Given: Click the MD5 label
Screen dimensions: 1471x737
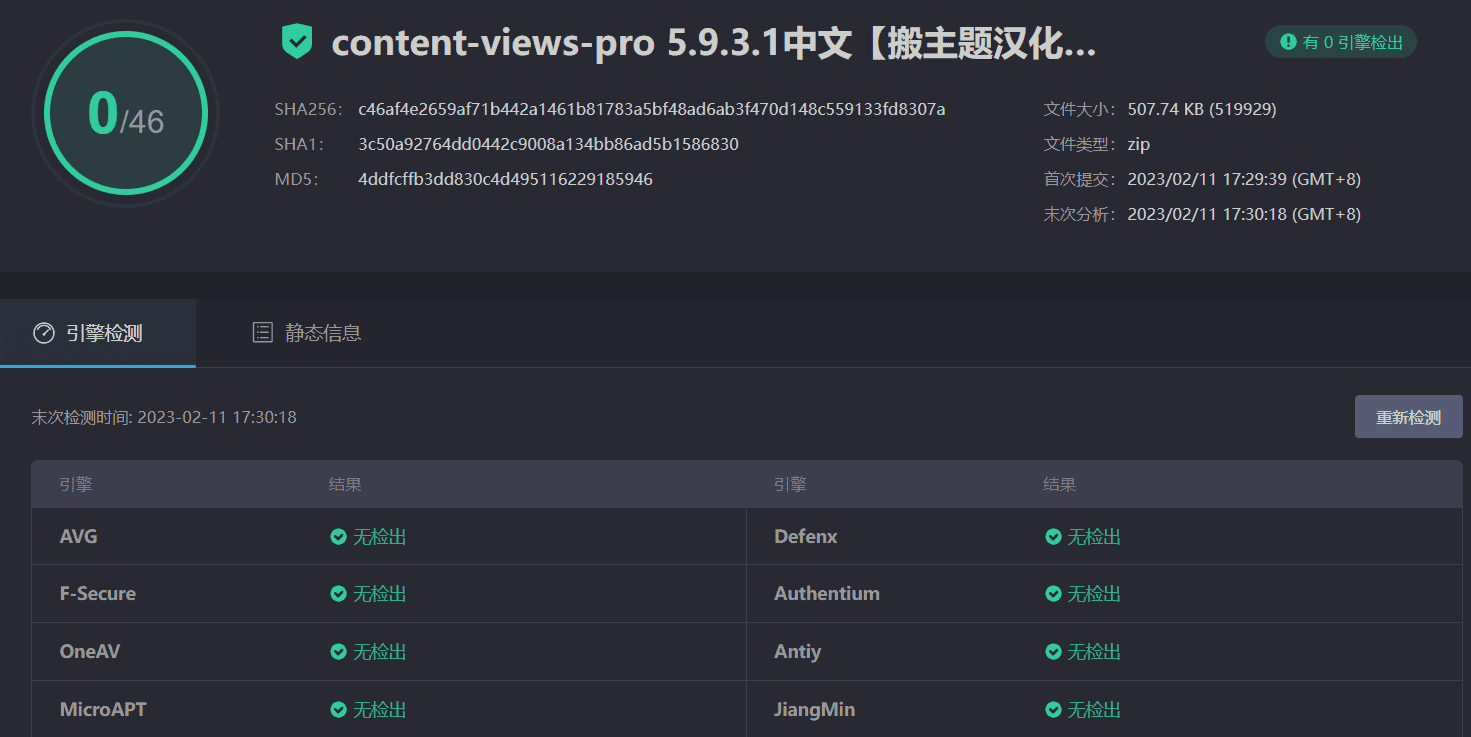Looking at the screenshot, I should pyautogui.click(x=297, y=179).
